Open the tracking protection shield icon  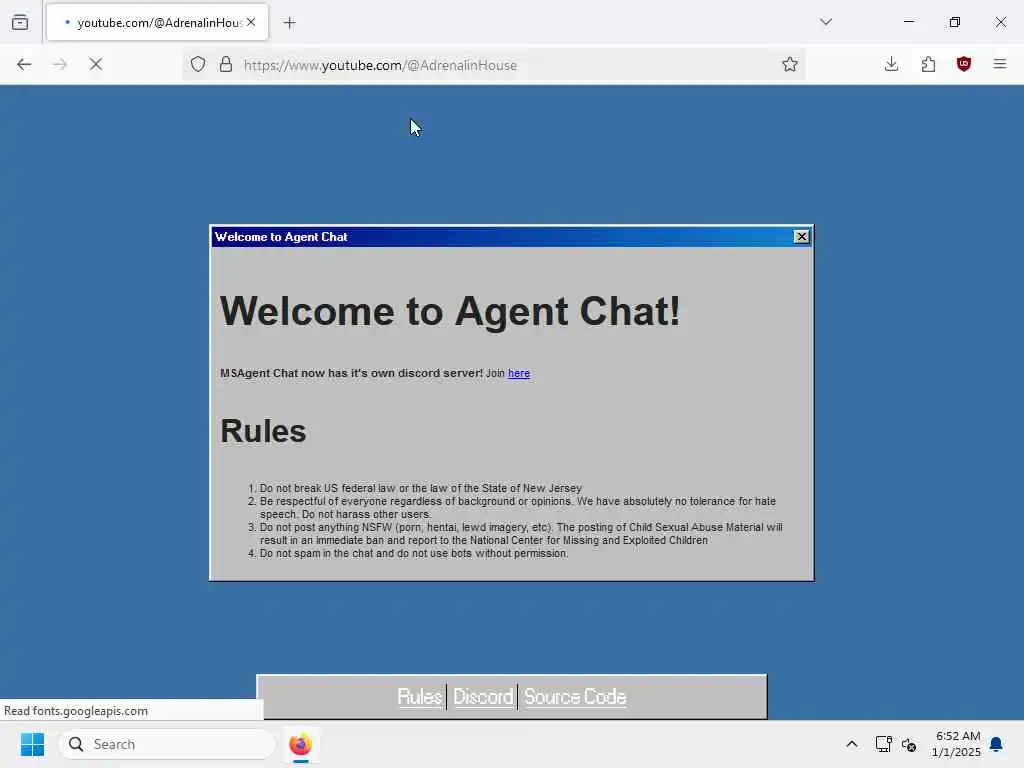pyautogui.click(x=198, y=64)
